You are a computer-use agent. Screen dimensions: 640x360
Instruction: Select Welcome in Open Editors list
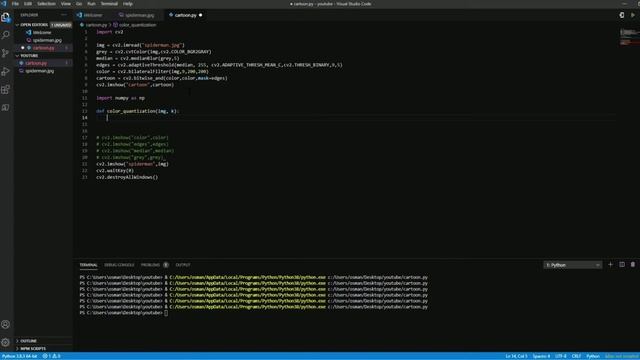click(x=42, y=33)
